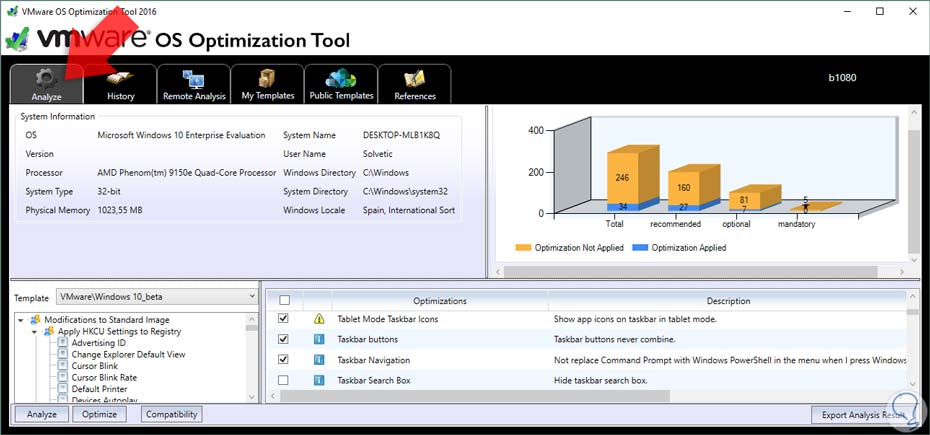
Task: Click the Cursor Blink item icon
Action: click(63, 366)
